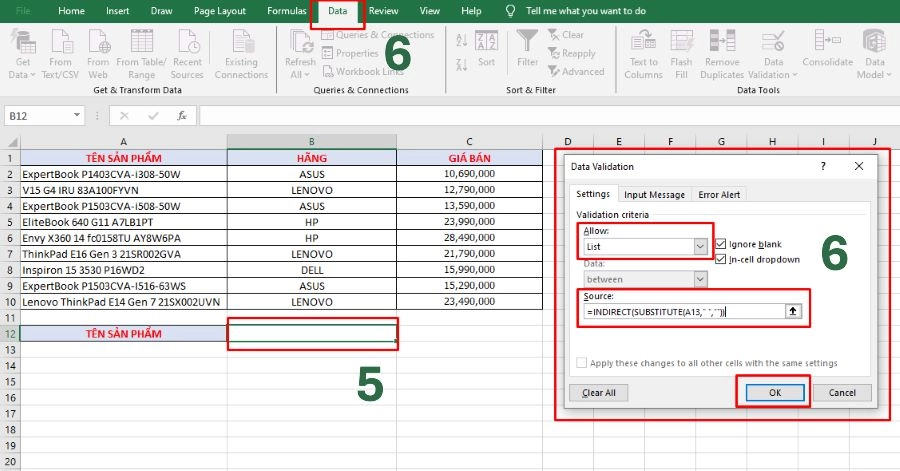Open the Get Data menu

[22, 55]
